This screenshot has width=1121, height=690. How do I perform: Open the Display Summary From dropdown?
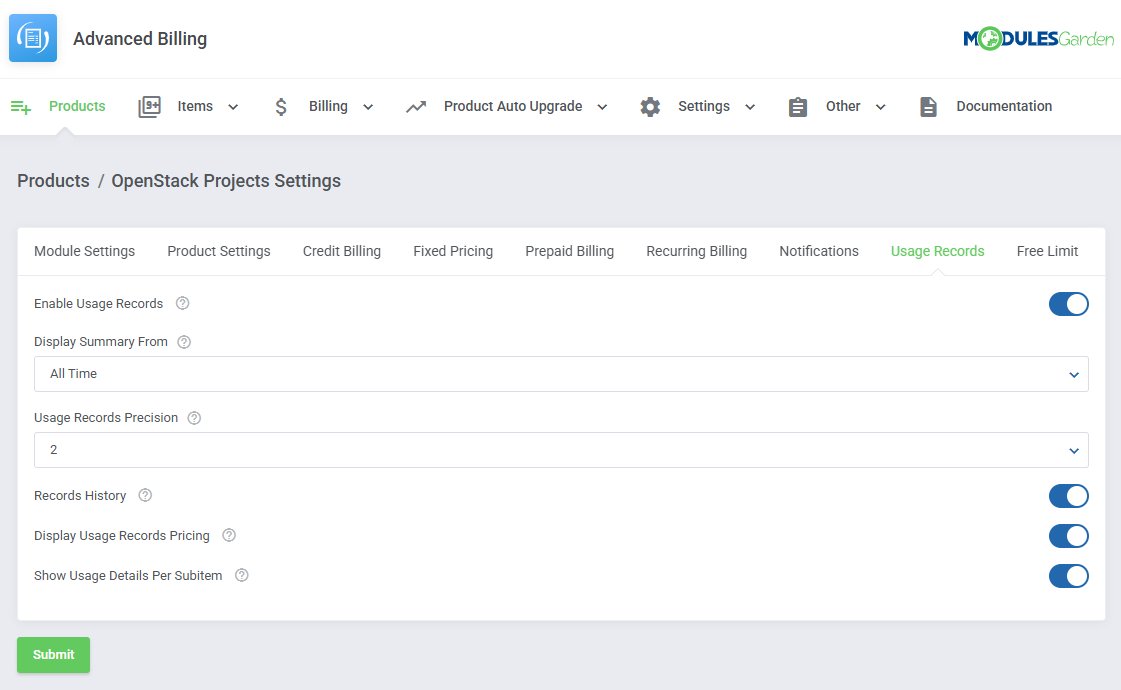561,374
